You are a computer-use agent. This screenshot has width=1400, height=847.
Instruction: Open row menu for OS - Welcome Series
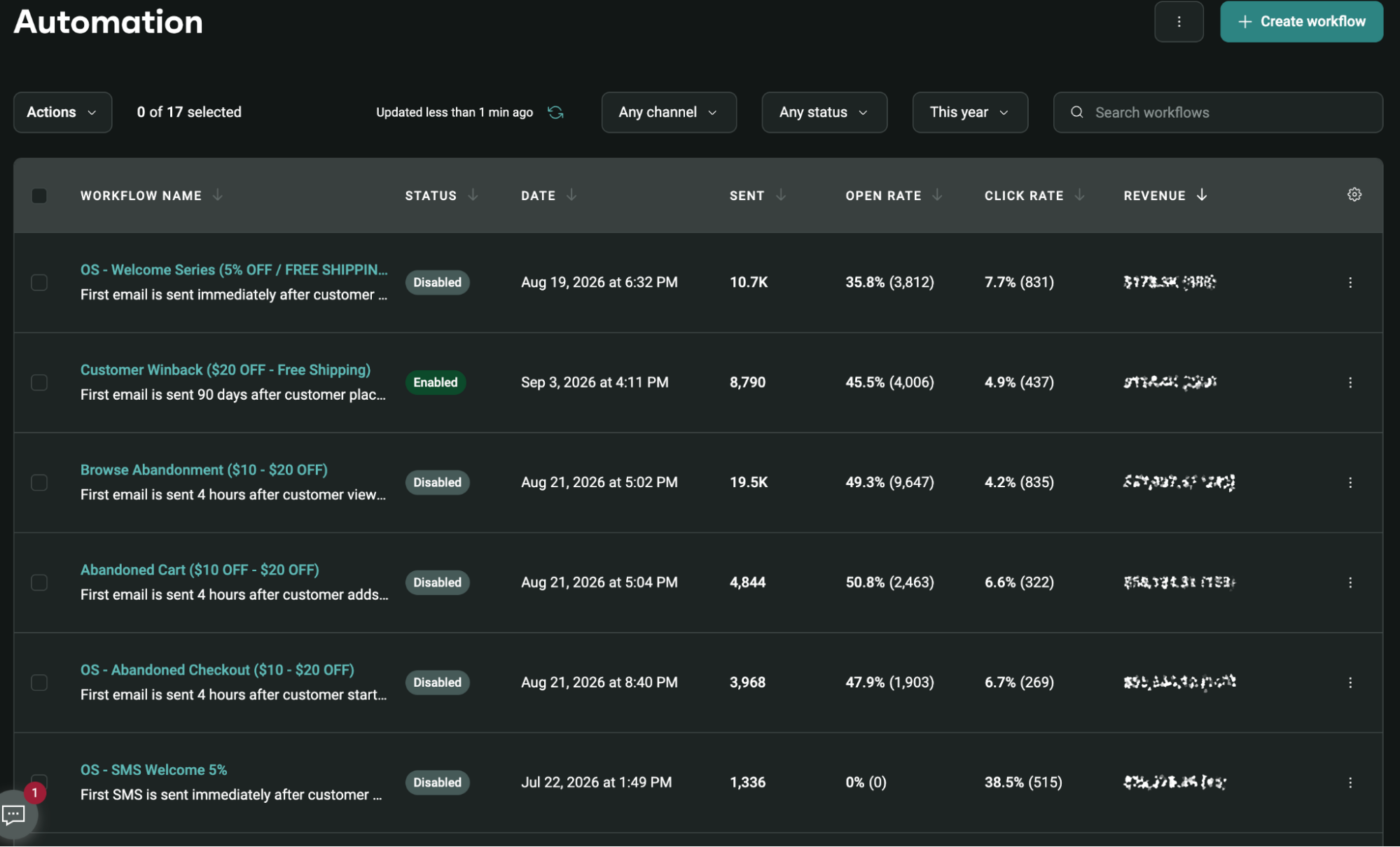pyautogui.click(x=1350, y=283)
